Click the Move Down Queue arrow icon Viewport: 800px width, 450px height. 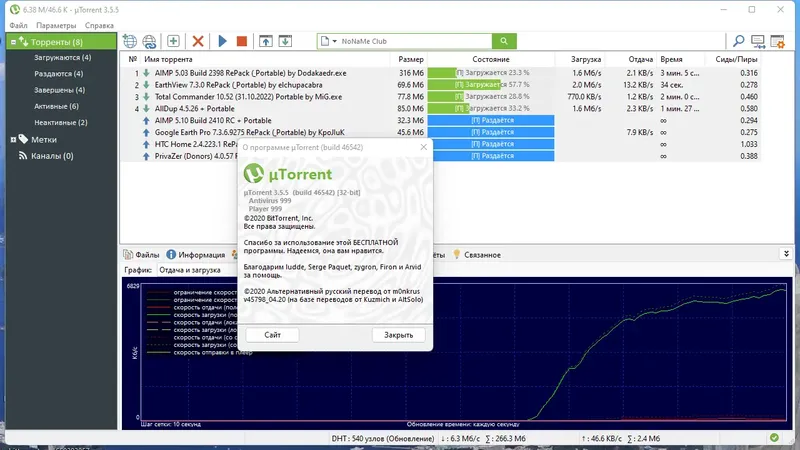285,41
